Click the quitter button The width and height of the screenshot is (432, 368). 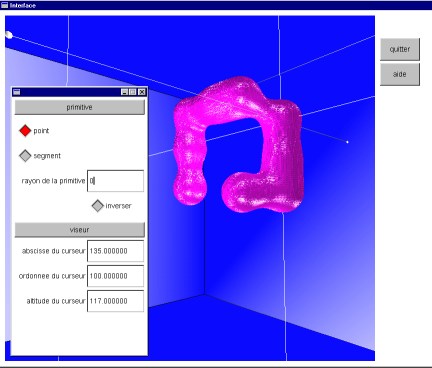tap(400, 49)
